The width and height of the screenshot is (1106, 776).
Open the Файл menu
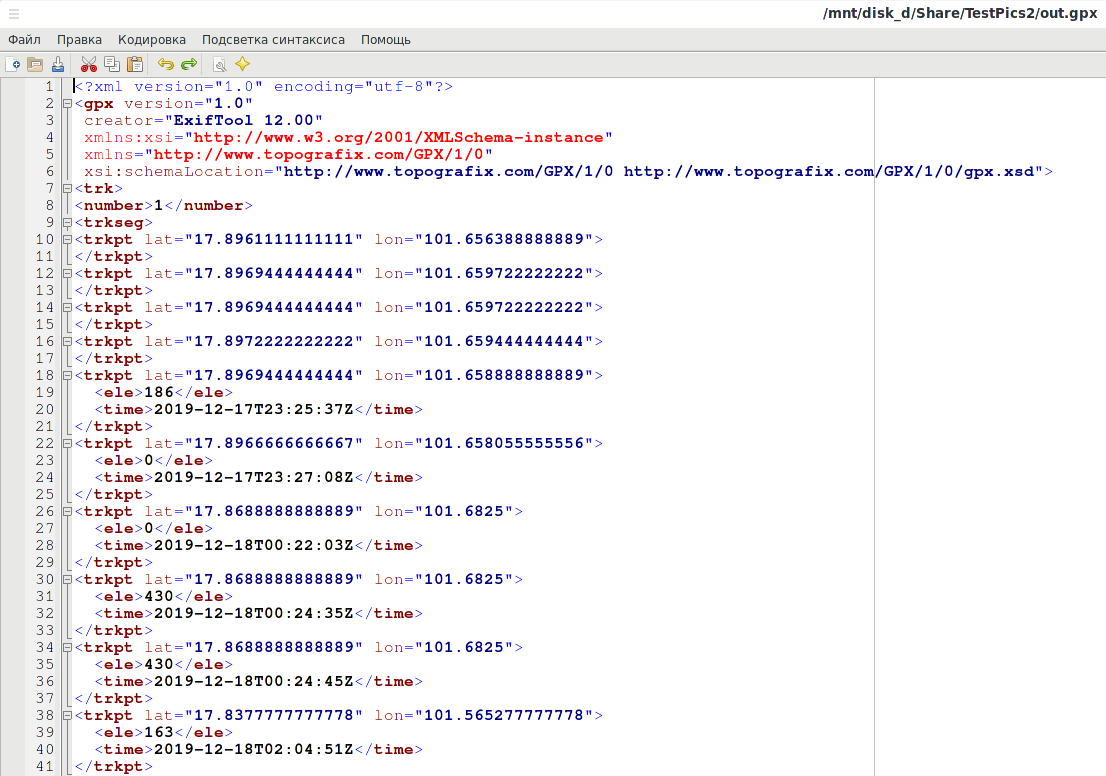(x=24, y=40)
